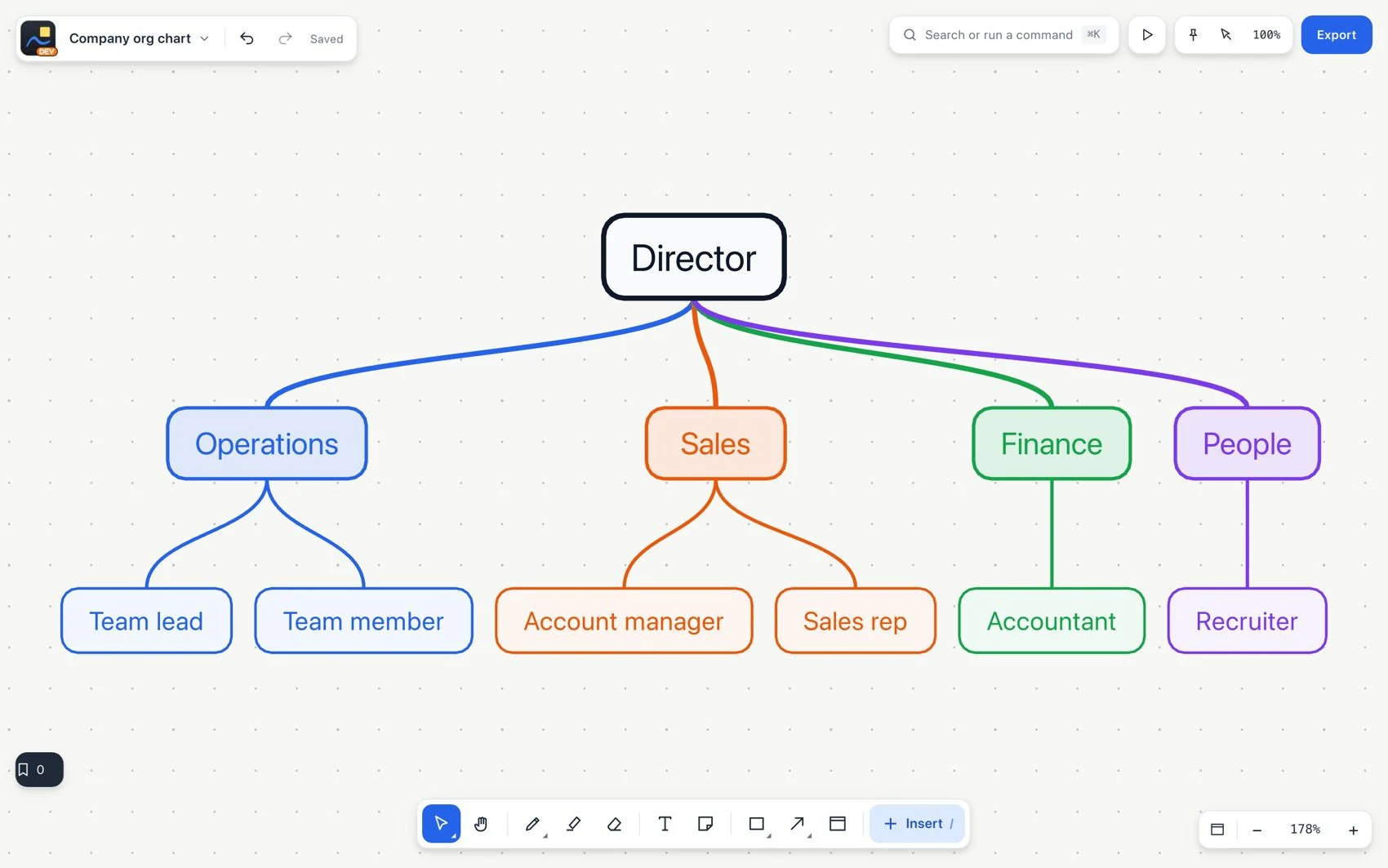1388x868 pixels.
Task: Open the minimap panel icon near zoom
Action: (x=1217, y=829)
